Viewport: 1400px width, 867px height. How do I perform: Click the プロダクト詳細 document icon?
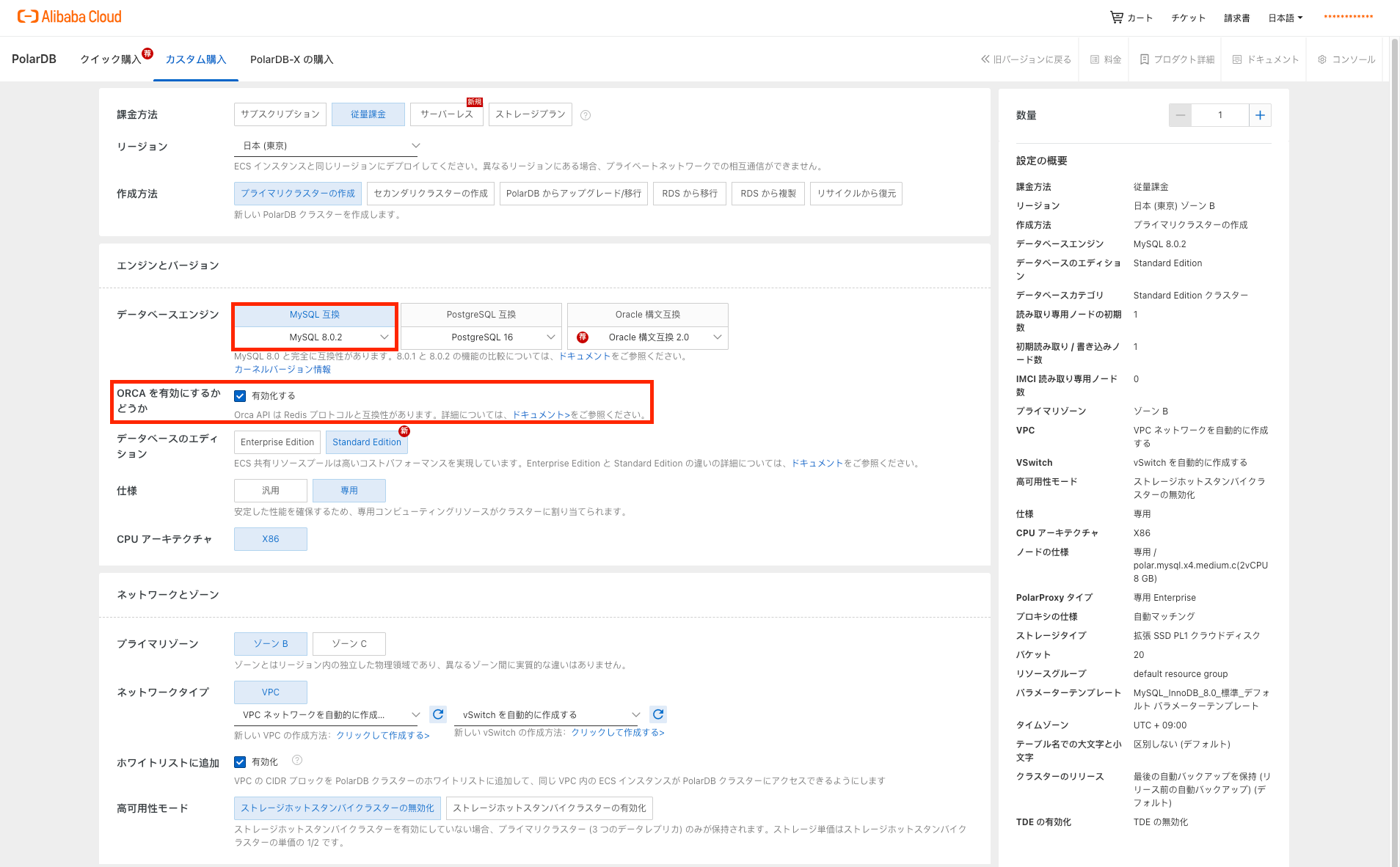pyautogui.click(x=1144, y=59)
